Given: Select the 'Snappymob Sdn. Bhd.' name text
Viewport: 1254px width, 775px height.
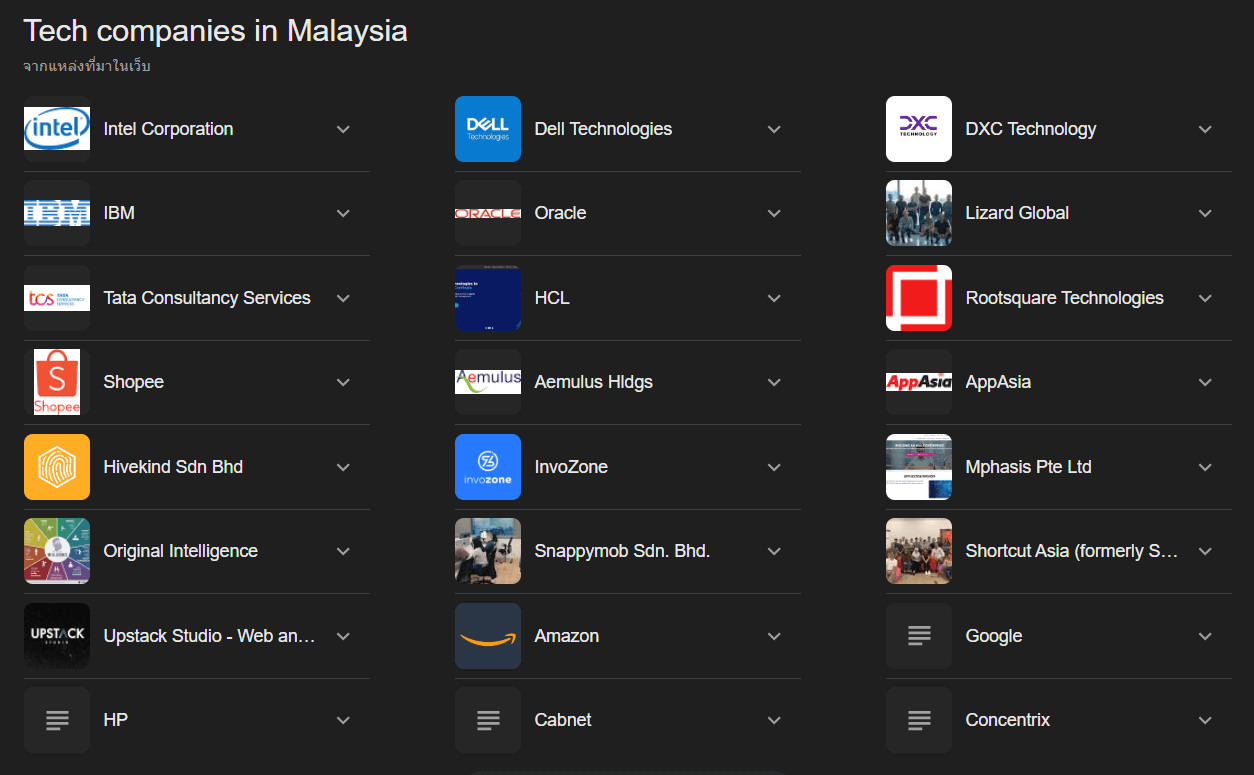Looking at the screenshot, I should click(x=622, y=551).
